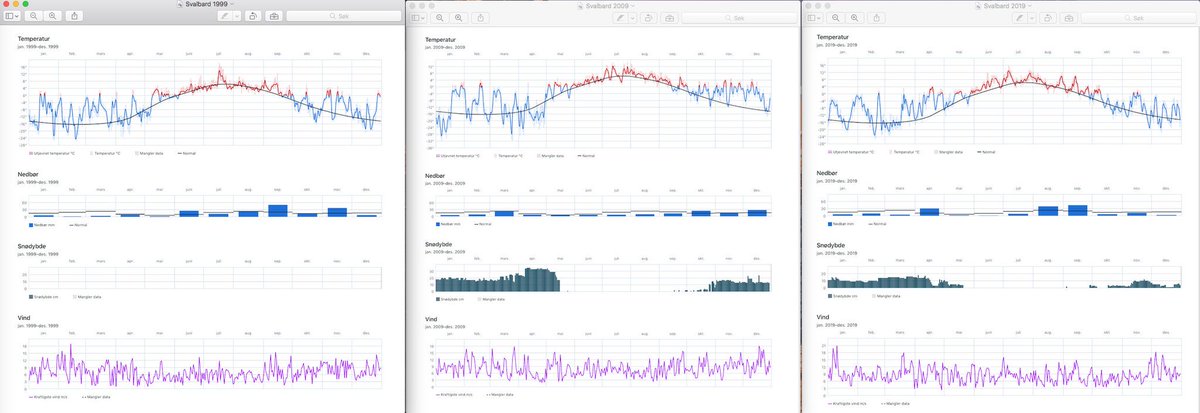Click the Søk search field in Svalbard 1999 window
This screenshot has width=1200, height=413.
coord(342,16)
